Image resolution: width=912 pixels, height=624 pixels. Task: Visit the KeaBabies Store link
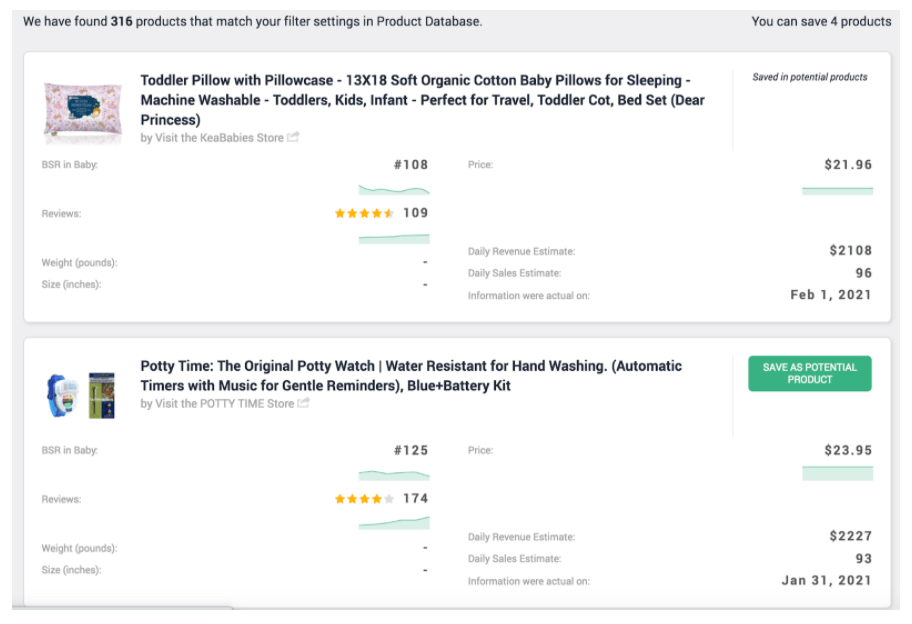(219, 138)
